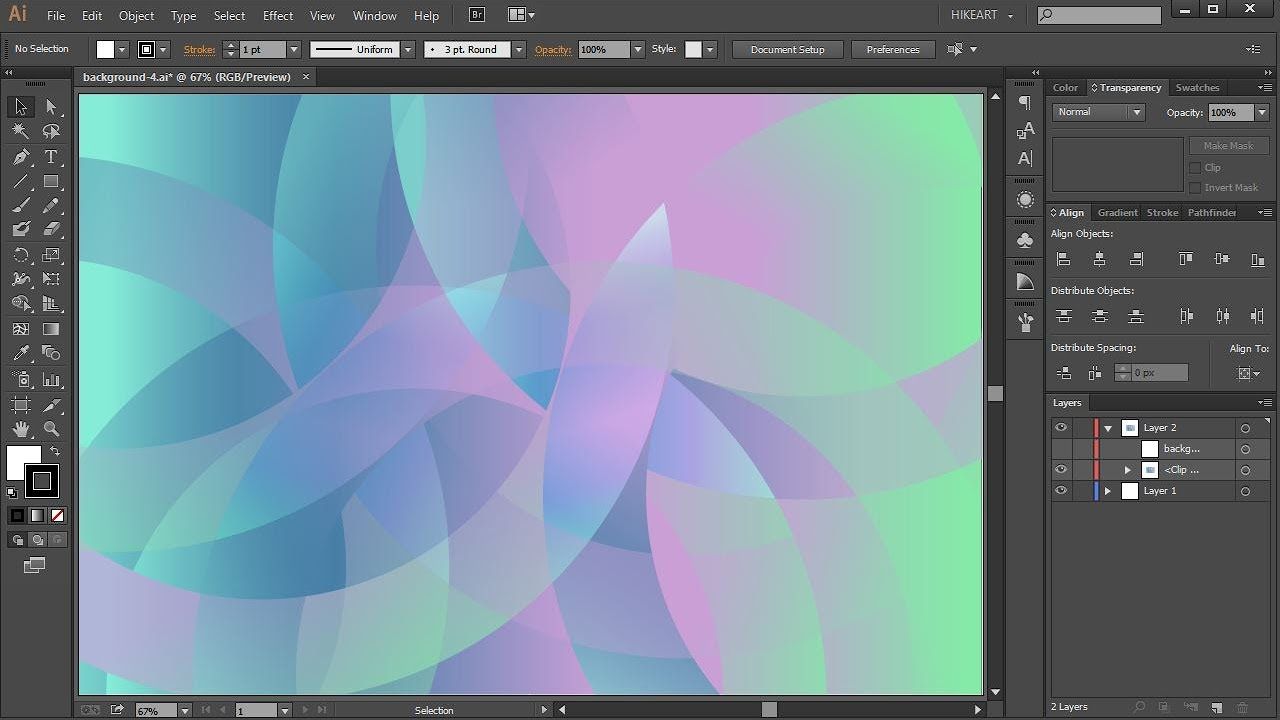Show the hidden backg... sublayer
Viewport: 1280px width, 720px height.
1061,448
